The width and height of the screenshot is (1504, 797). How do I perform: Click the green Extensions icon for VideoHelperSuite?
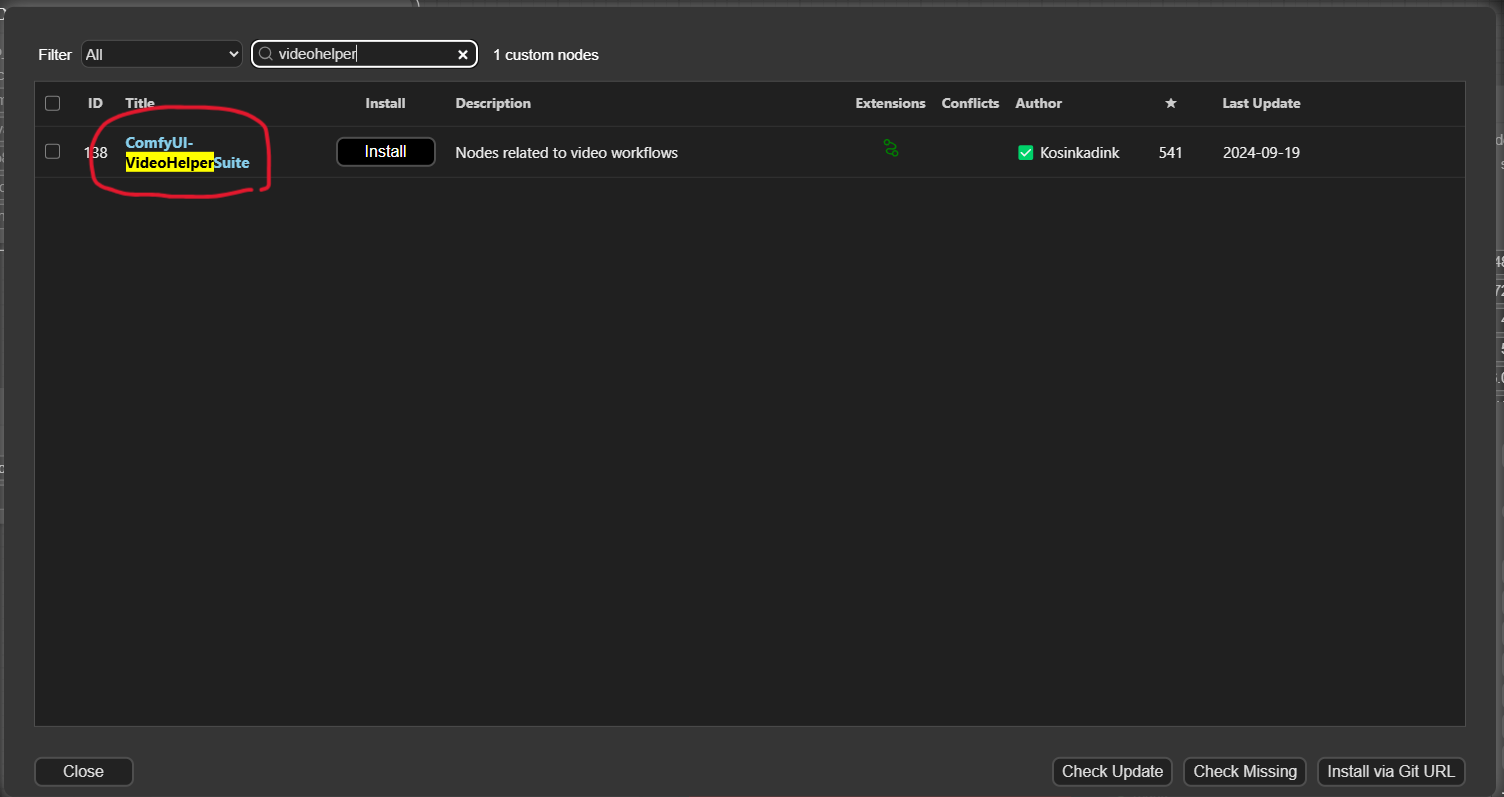click(890, 148)
